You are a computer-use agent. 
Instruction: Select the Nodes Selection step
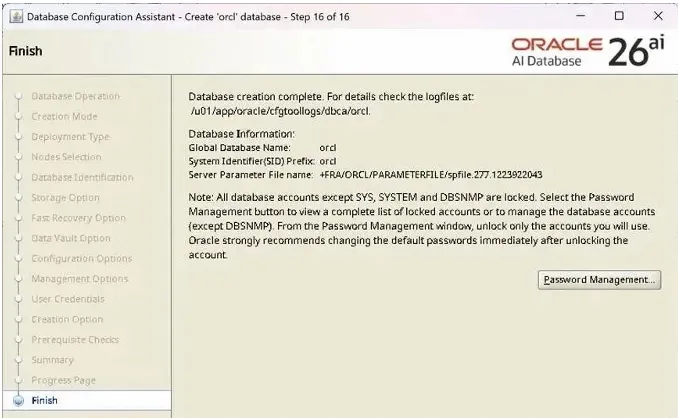[x=66, y=157]
